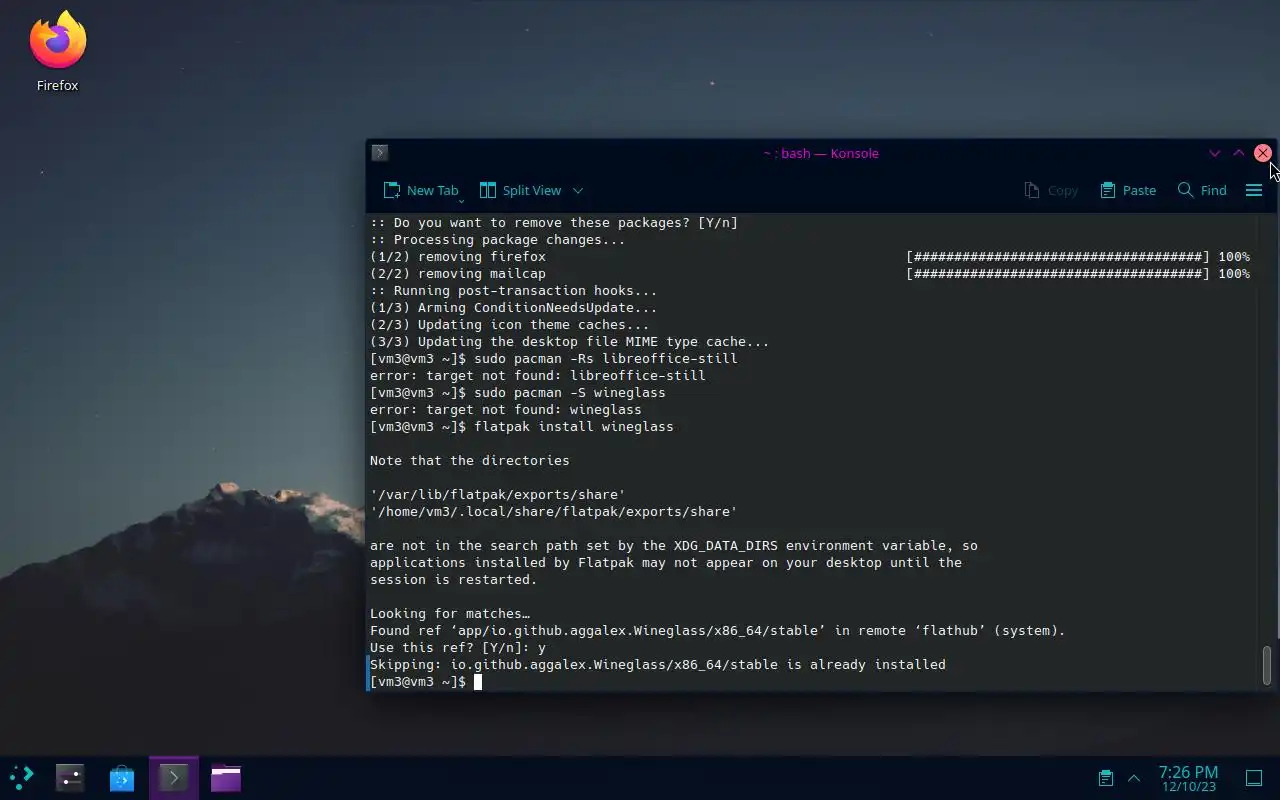Click the terminal vertical scrollbar handle
This screenshot has width=1280, height=800.
coord(1267,665)
